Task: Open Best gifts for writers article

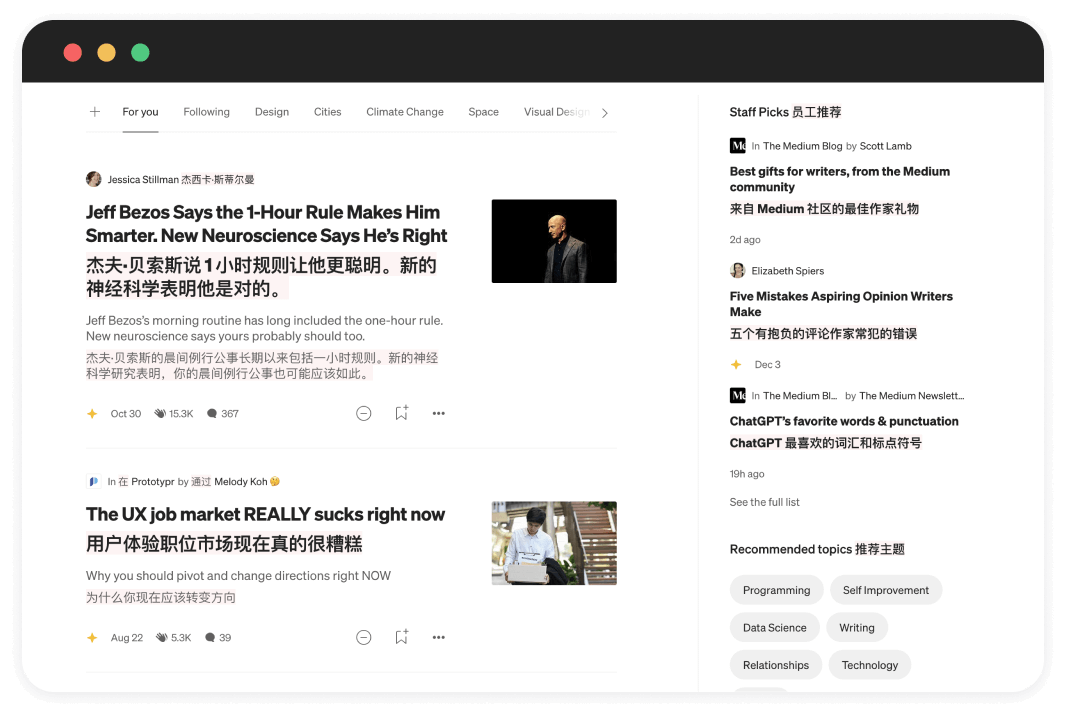Action: (x=840, y=179)
